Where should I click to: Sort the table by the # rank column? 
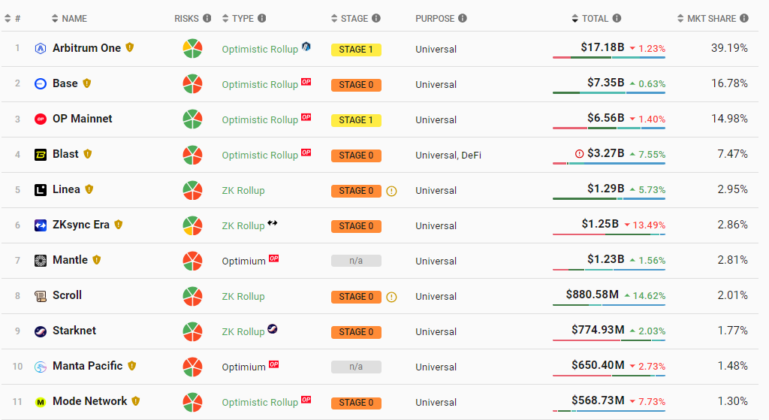(18, 18)
